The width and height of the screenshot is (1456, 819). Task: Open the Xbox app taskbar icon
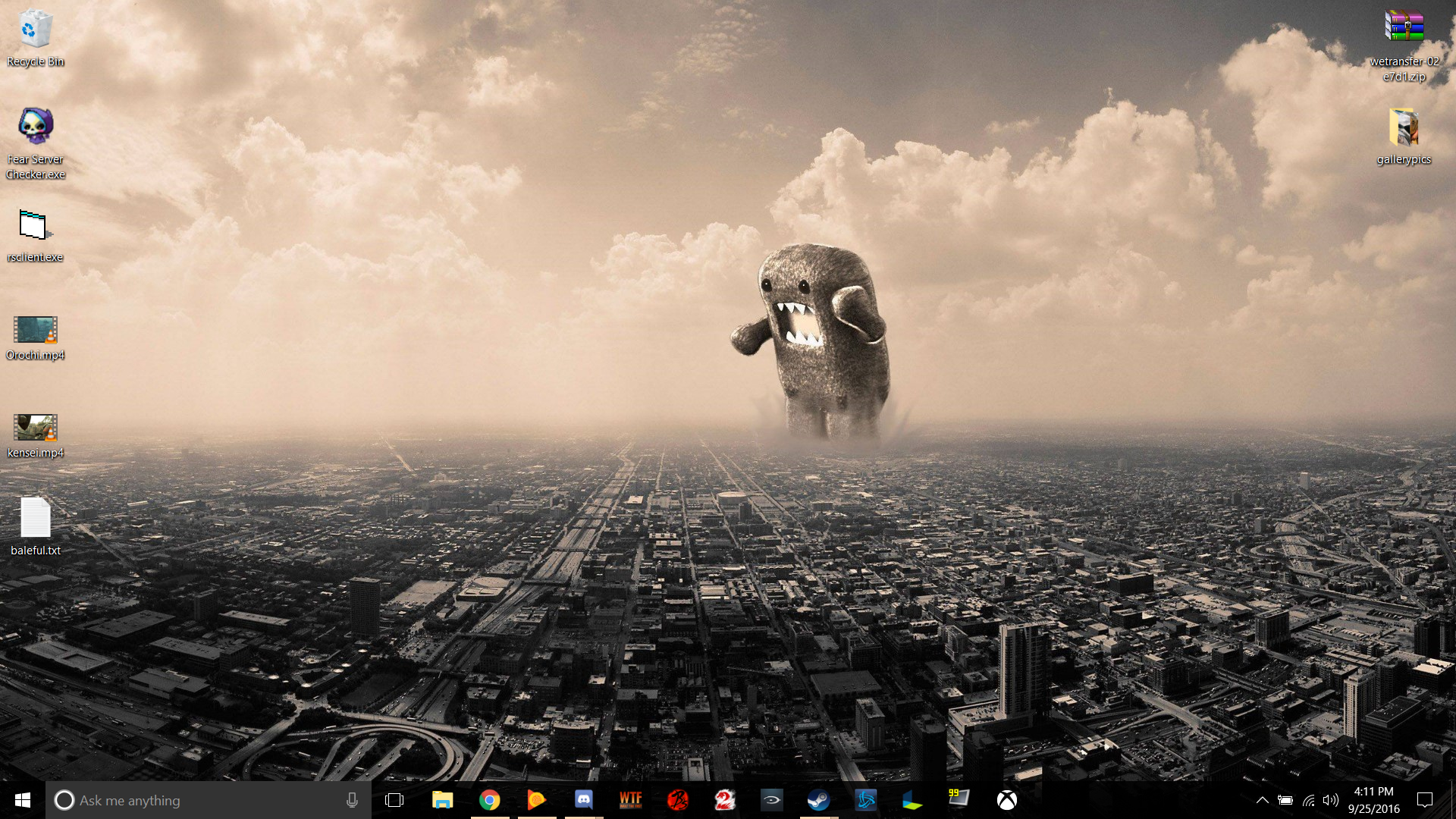click(1007, 800)
